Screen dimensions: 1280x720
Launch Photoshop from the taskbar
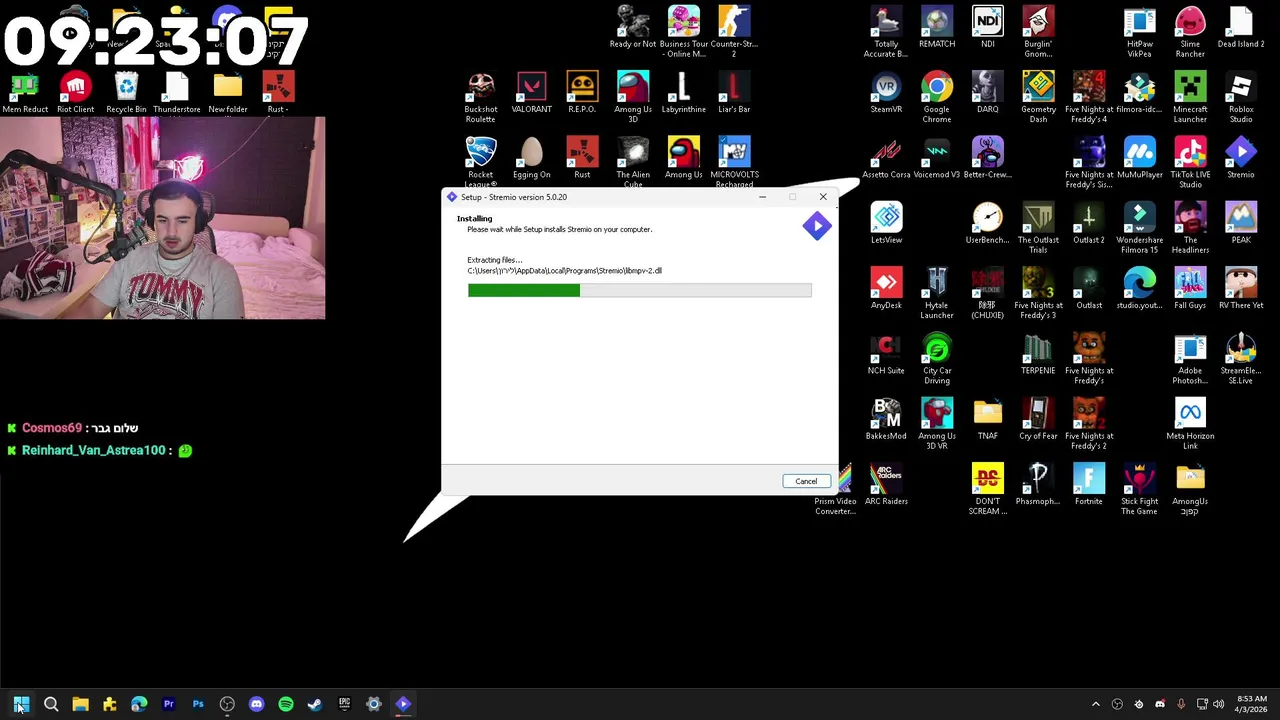tap(198, 704)
